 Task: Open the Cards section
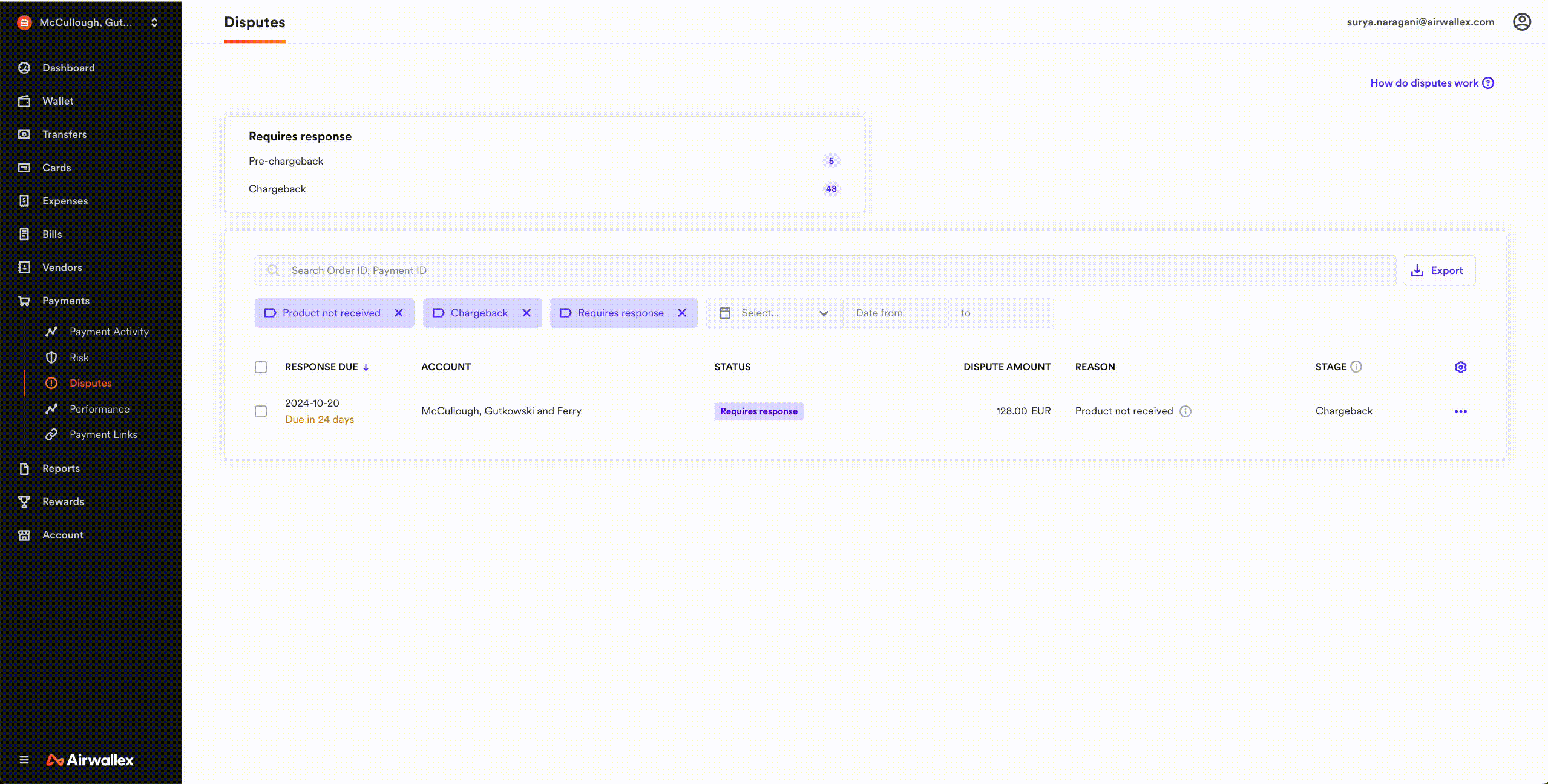click(56, 168)
